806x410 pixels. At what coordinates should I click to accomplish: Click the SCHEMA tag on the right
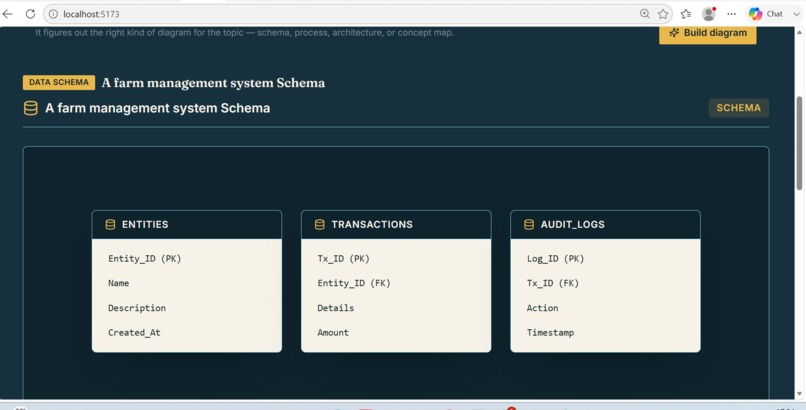pyautogui.click(x=739, y=108)
